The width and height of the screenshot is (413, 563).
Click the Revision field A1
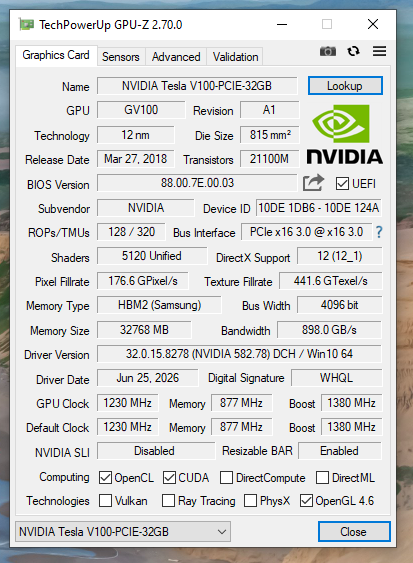(x=269, y=110)
